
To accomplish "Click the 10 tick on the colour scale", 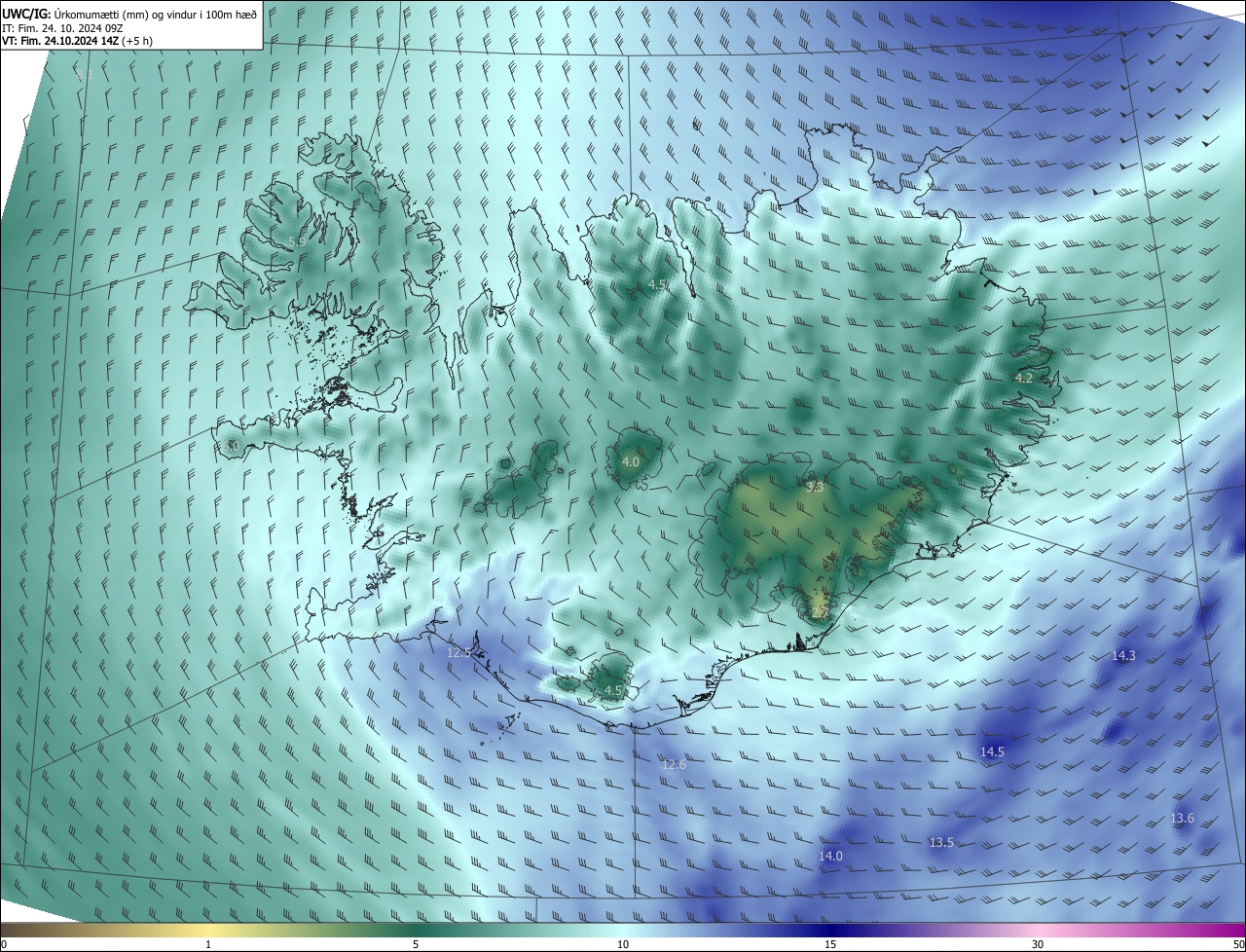I will pos(623,944).
